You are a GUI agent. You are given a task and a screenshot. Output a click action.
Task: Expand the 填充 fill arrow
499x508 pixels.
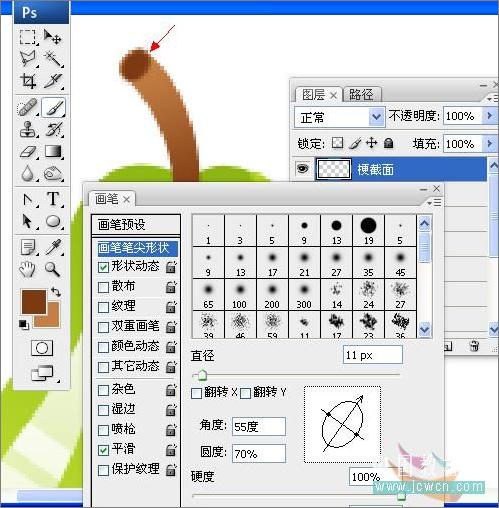[490, 144]
